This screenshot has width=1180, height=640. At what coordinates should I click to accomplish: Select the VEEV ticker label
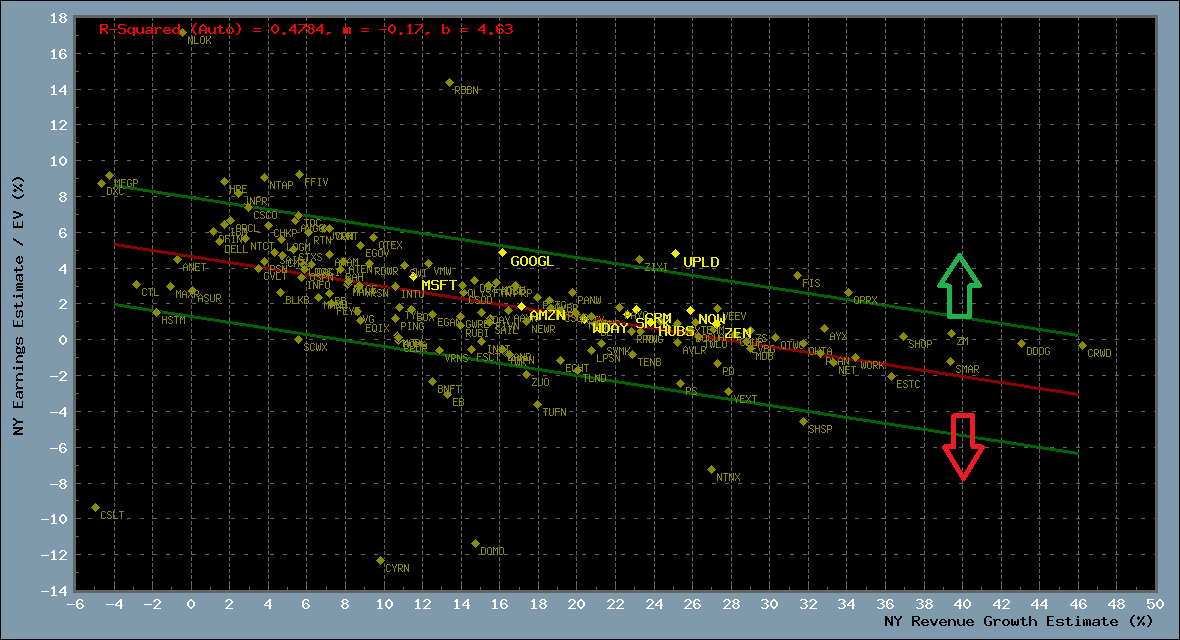[x=734, y=317]
